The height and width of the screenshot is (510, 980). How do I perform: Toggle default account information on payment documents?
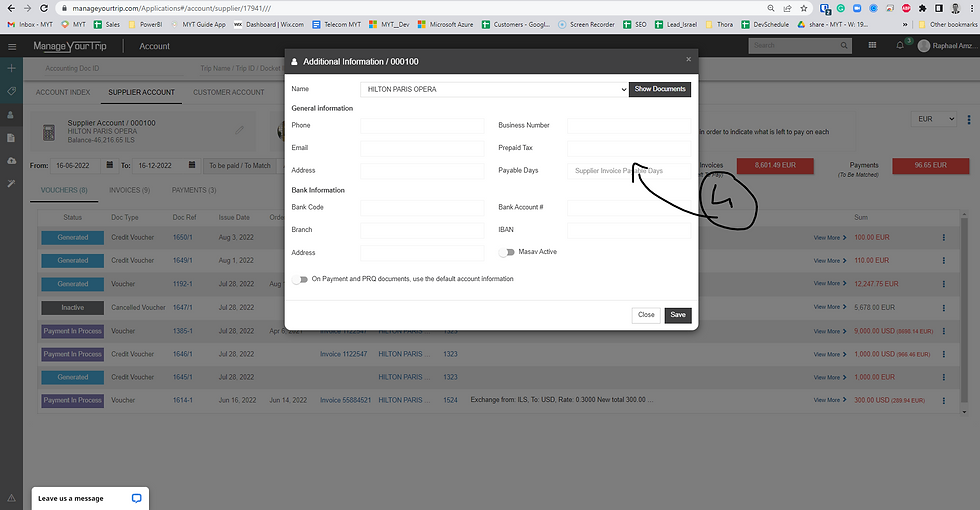pos(300,279)
